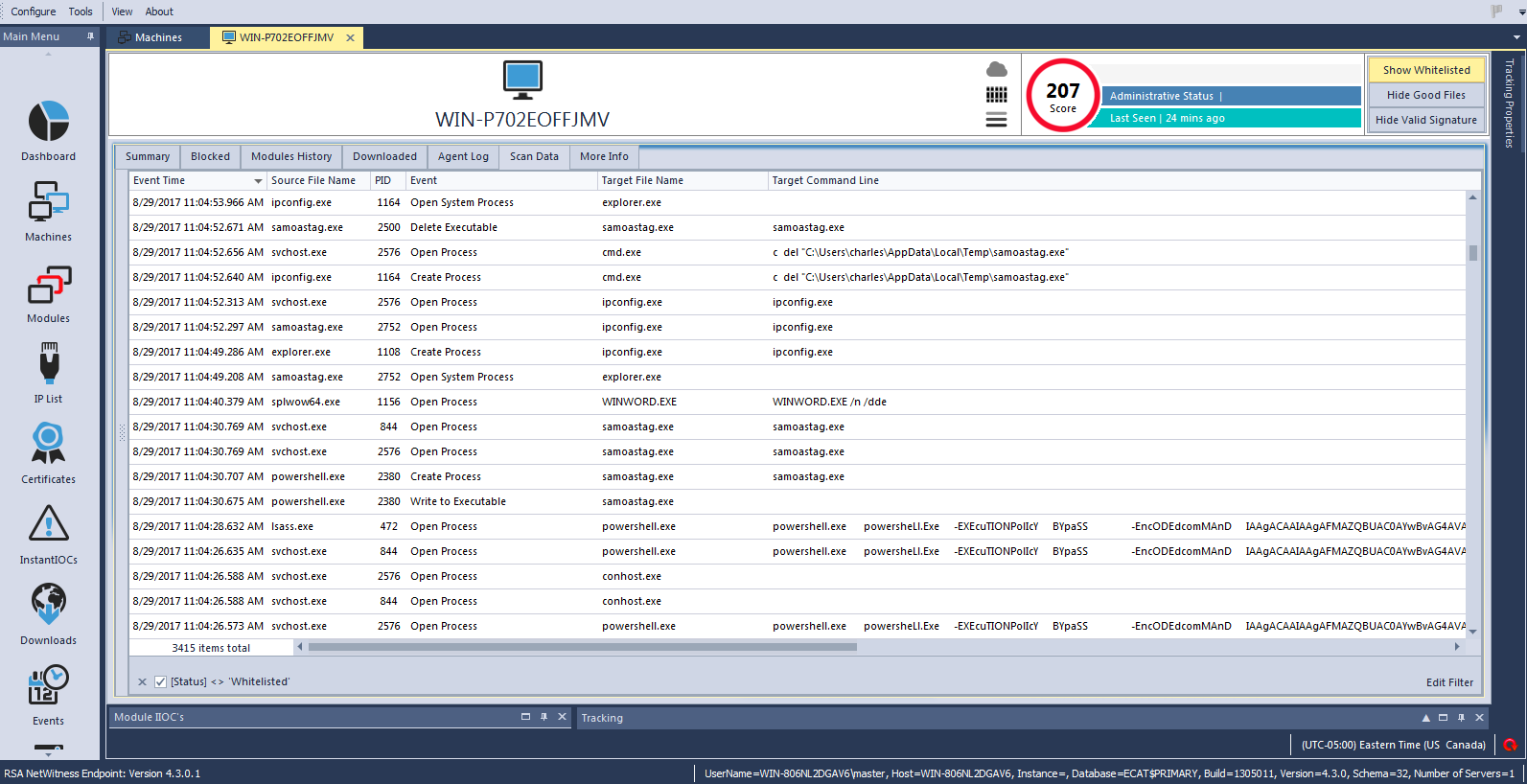Toggle Hide Good Files option

(x=1425, y=95)
